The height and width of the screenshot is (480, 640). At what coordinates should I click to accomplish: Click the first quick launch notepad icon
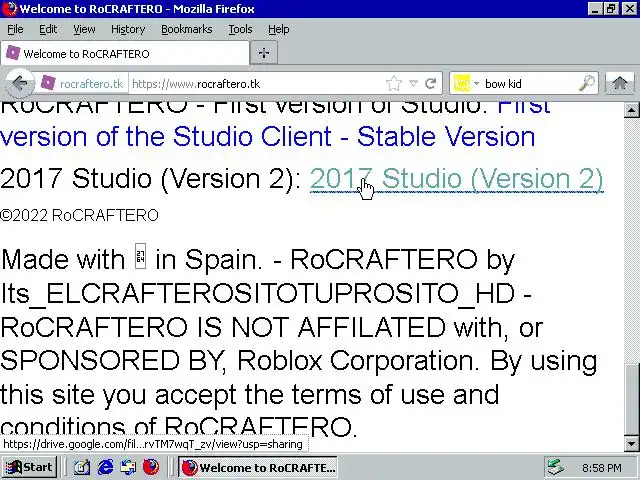pos(82,467)
